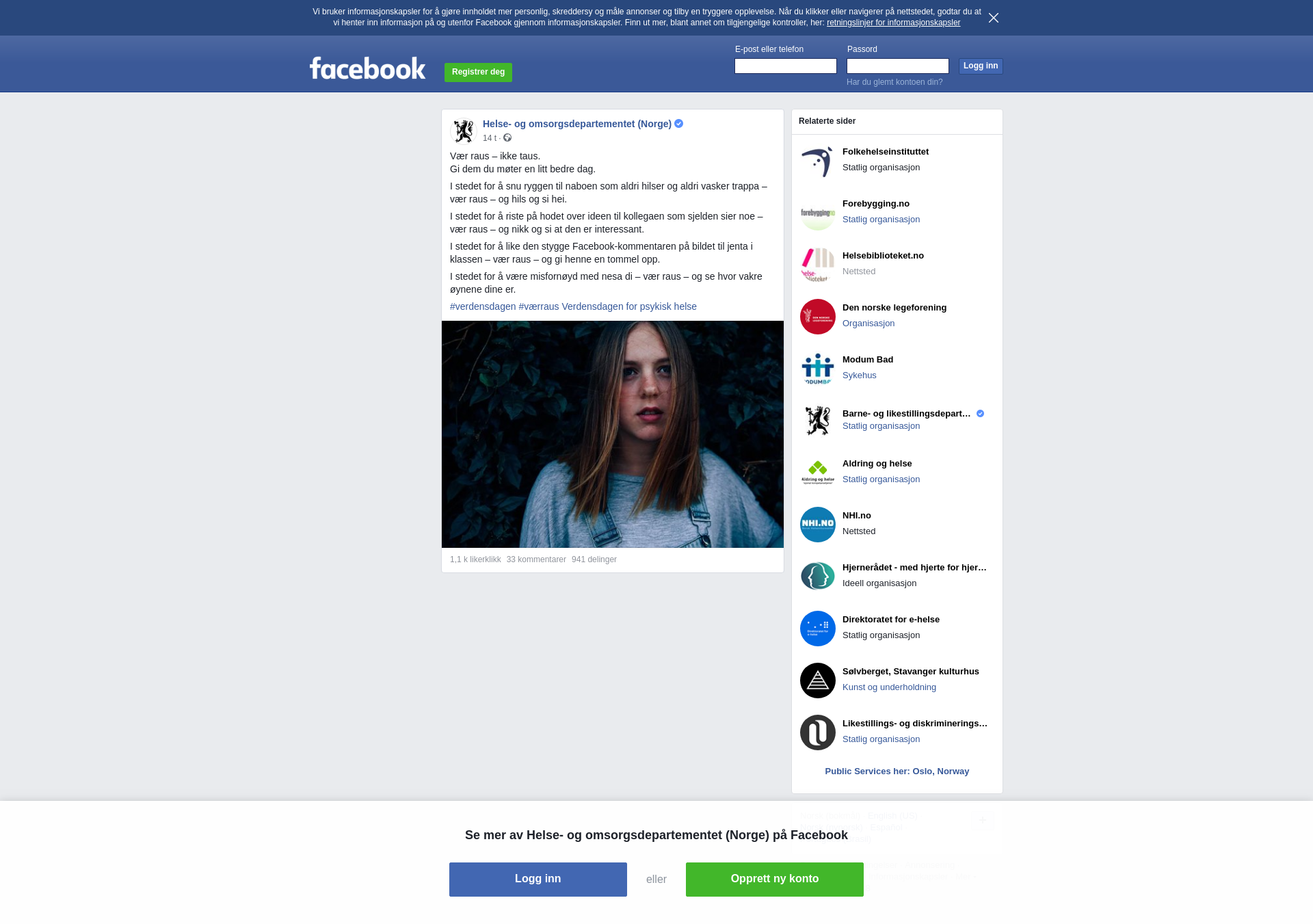
Task: Click the 14 t post timestamp
Action: pyautogui.click(x=490, y=138)
